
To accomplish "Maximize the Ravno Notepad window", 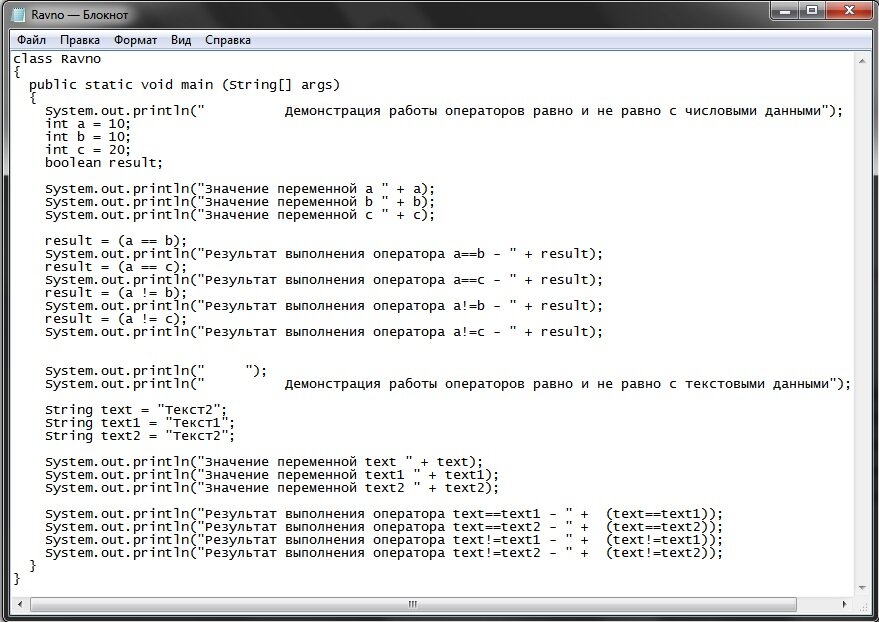I will coord(811,11).
